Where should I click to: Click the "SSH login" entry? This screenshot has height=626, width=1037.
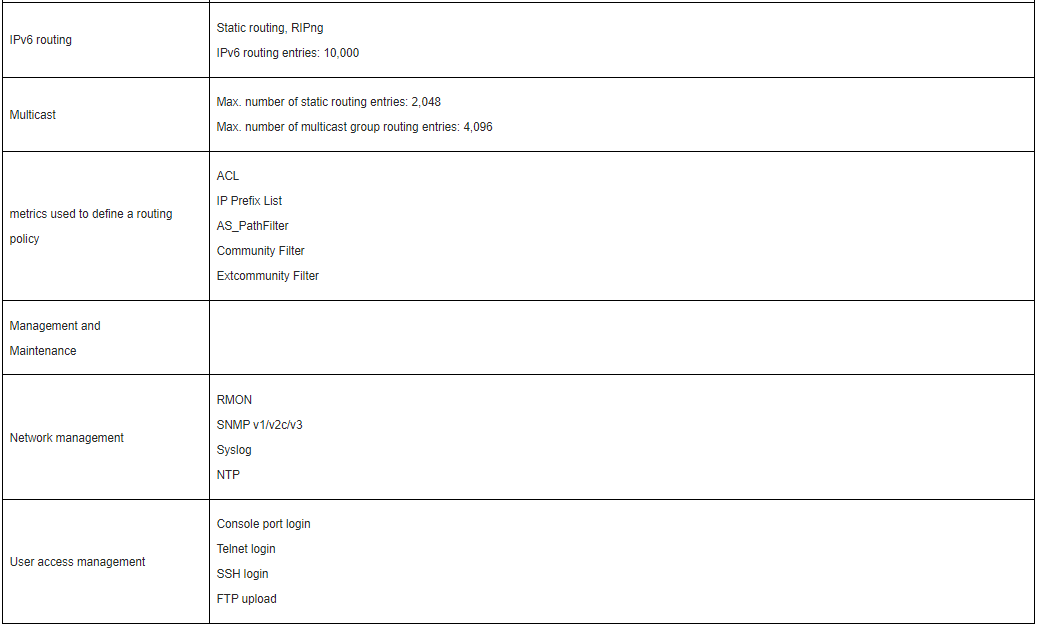(243, 574)
